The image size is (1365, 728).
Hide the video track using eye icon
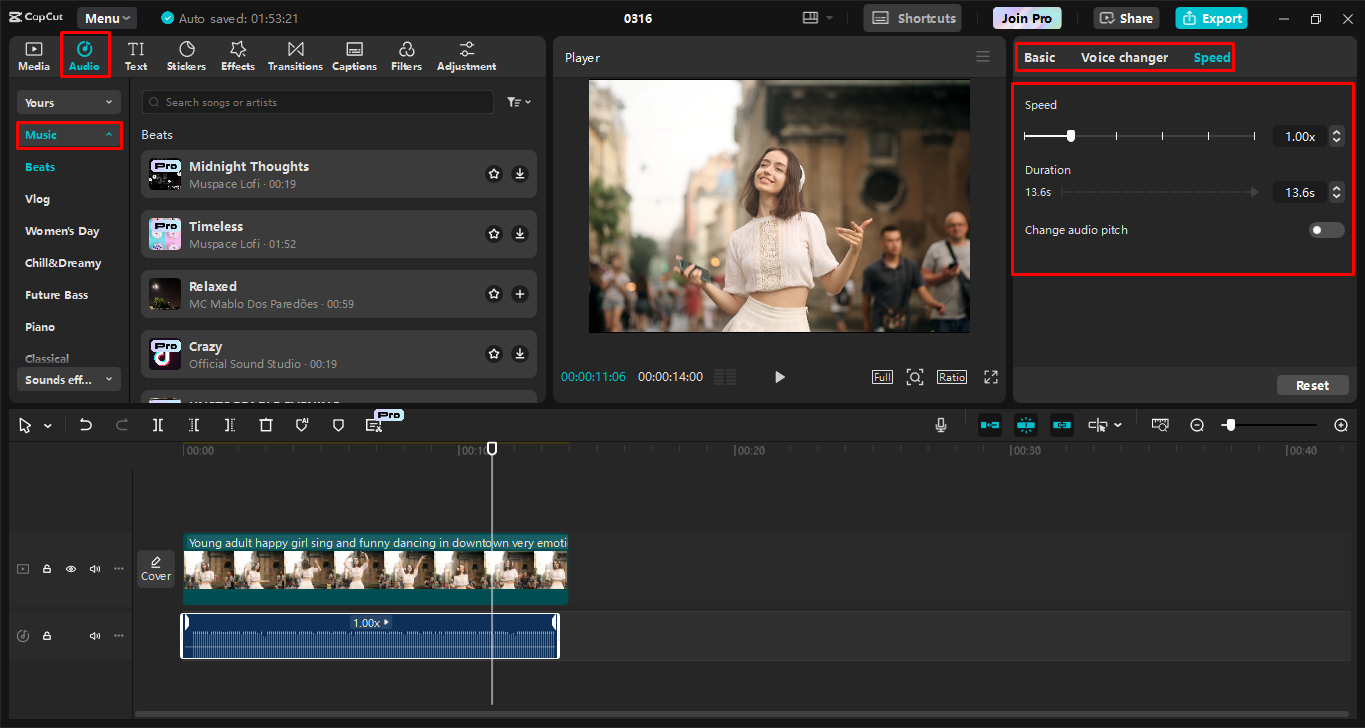point(71,569)
